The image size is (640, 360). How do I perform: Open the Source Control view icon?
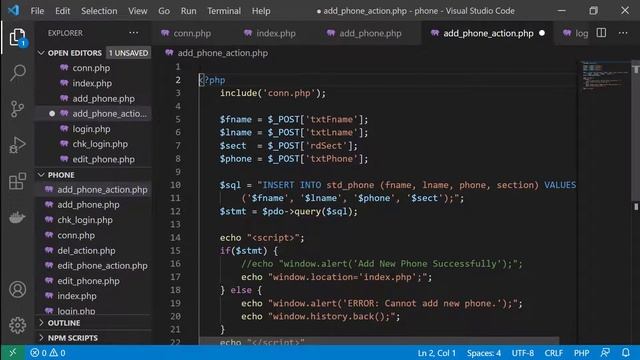click(x=17, y=109)
